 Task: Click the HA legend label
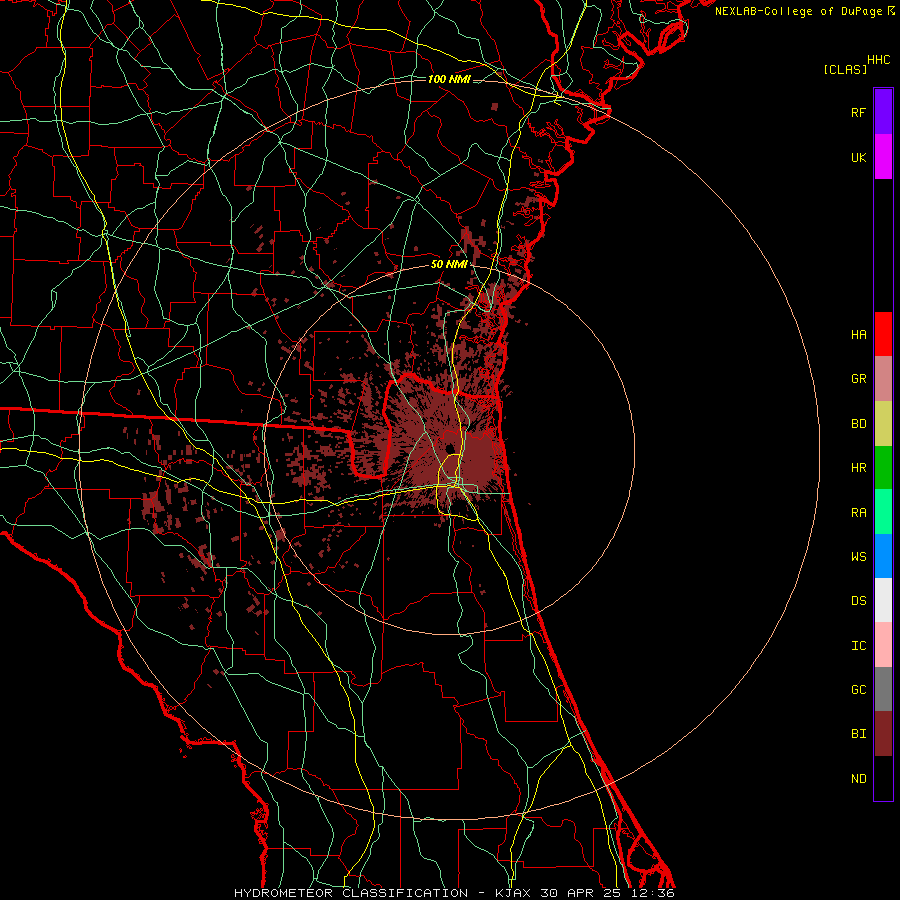[859, 334]
